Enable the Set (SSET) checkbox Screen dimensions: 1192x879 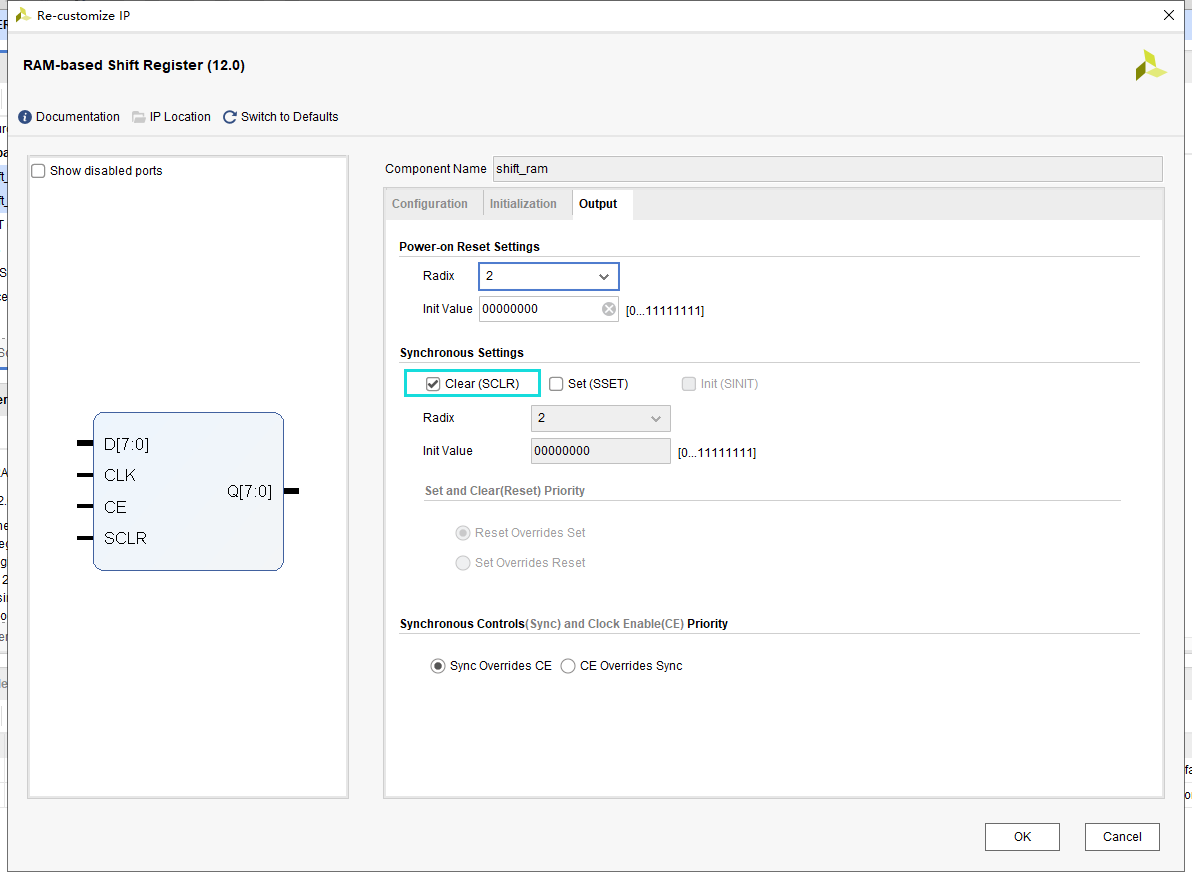(556, 384)
